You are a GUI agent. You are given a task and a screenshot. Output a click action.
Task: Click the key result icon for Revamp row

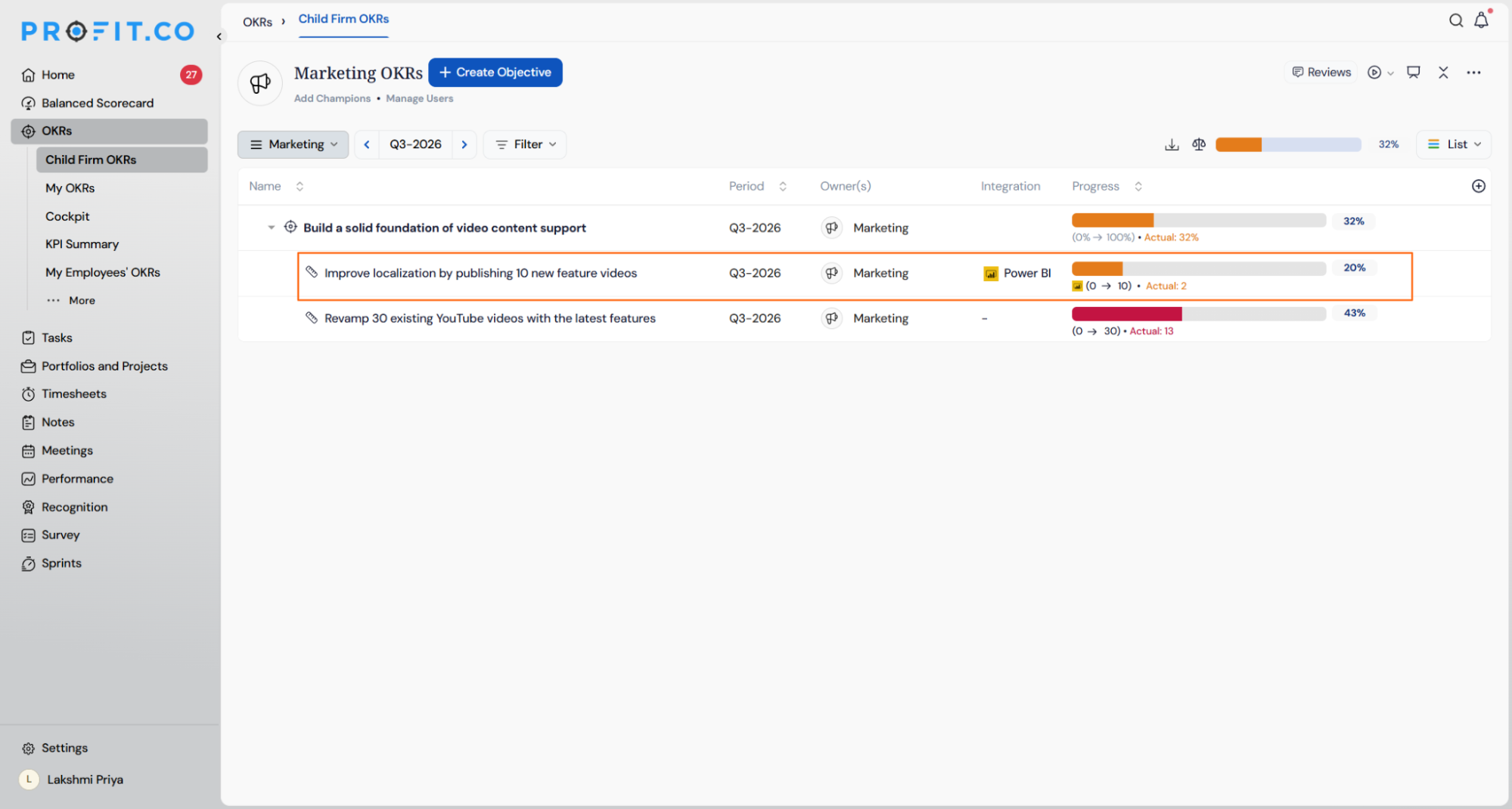click(311, 318)
